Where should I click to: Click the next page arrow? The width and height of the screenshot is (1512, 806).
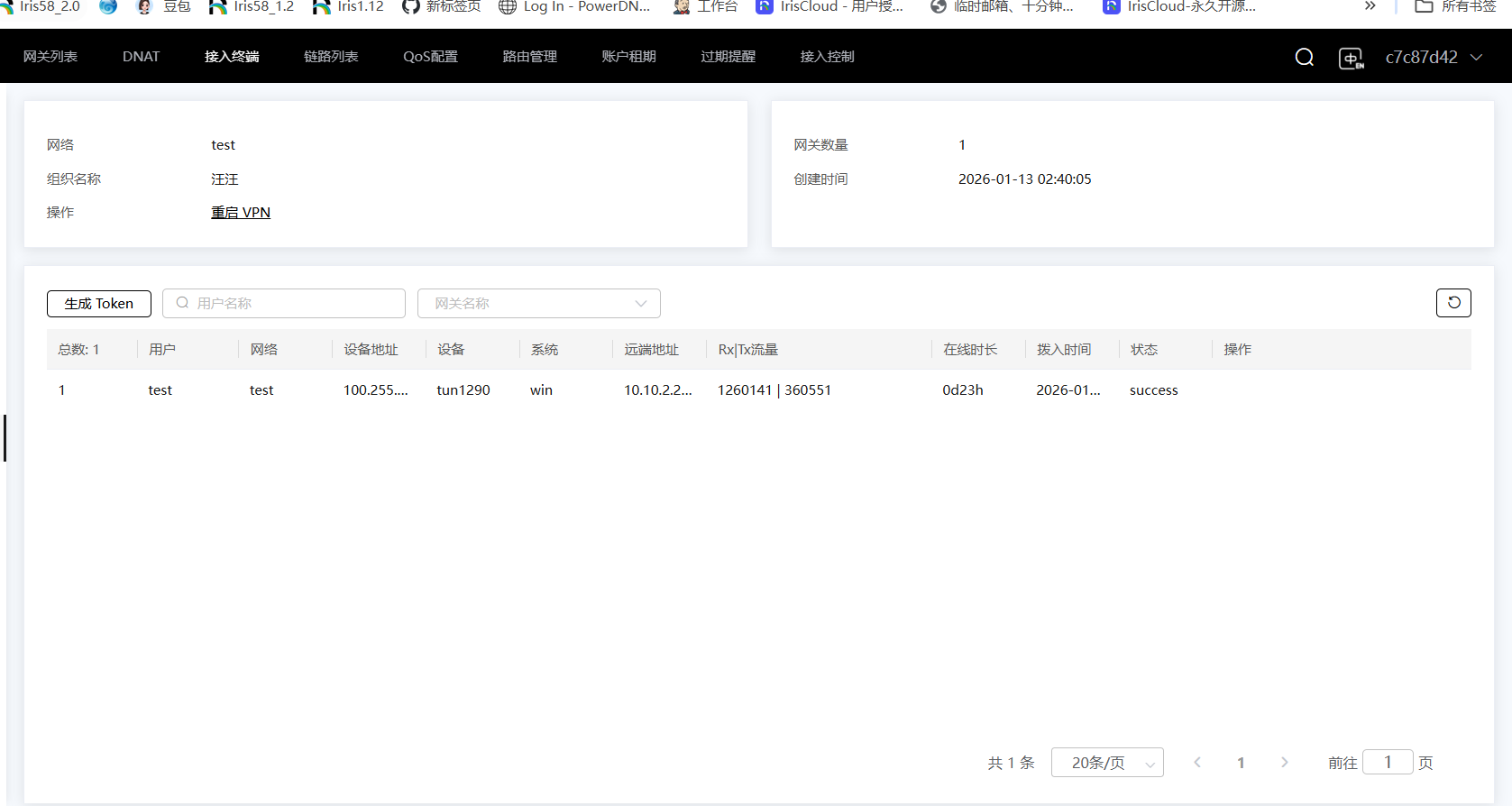[x=1285, y=763]
